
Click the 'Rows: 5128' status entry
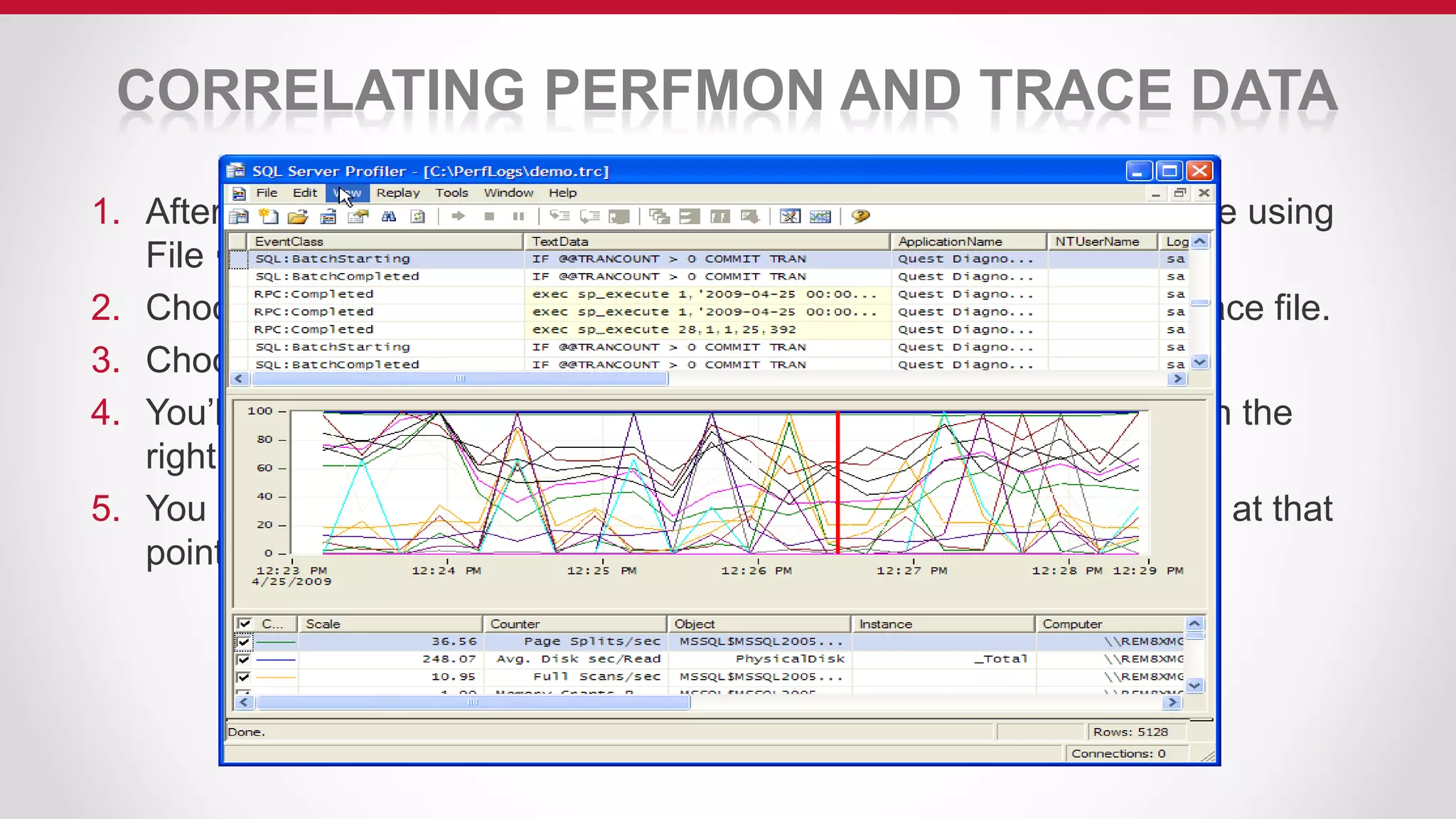point(1130,732)
